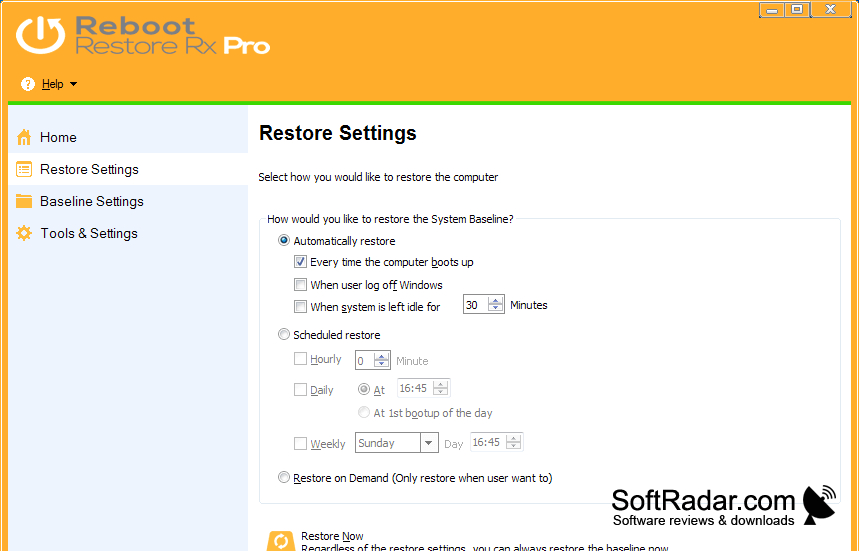Click the Reboot Restore Rx power logo
859x551 pixels.
click(41, 35)
